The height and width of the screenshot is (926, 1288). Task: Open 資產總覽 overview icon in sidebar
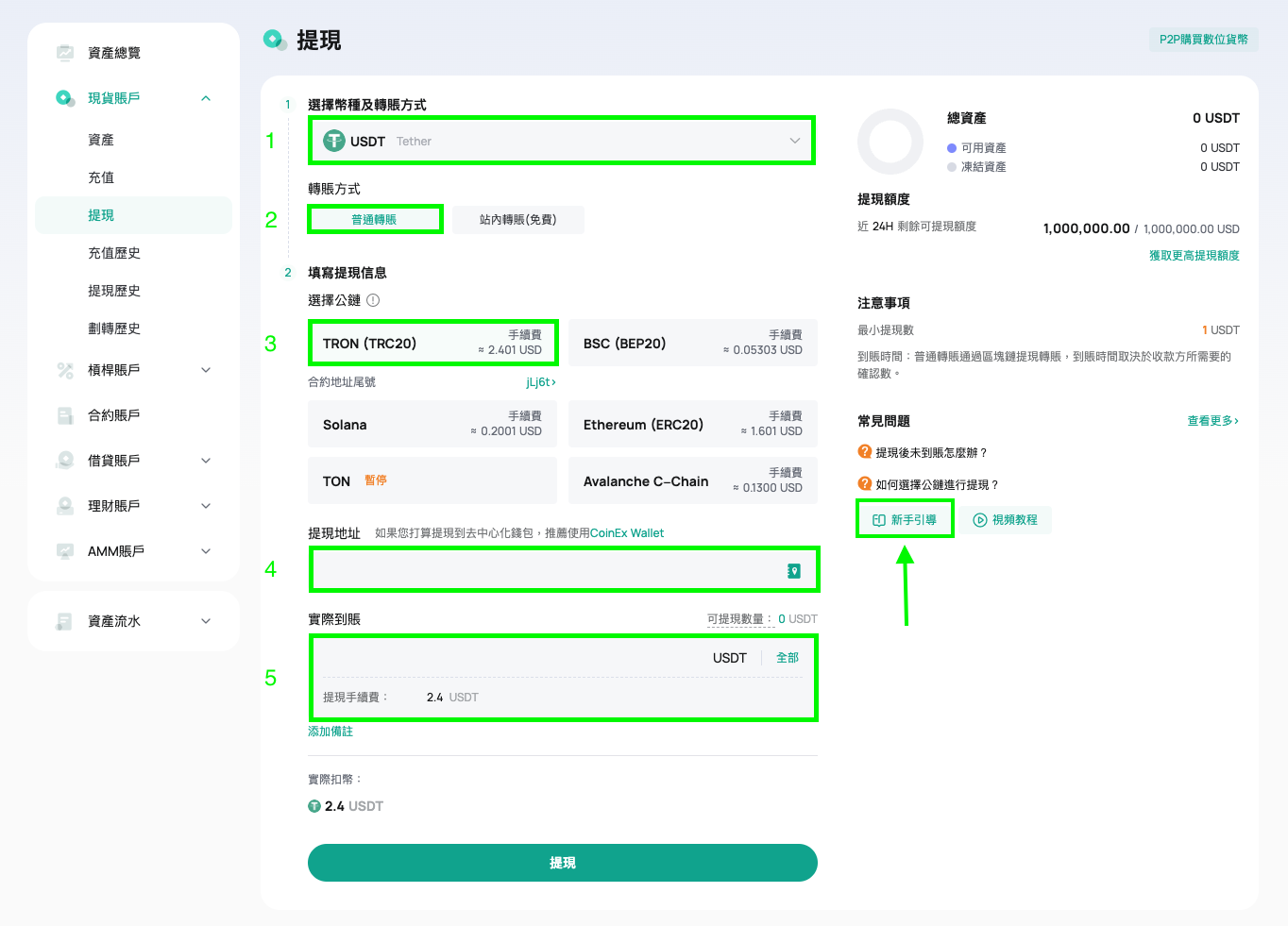pos(65,53)
